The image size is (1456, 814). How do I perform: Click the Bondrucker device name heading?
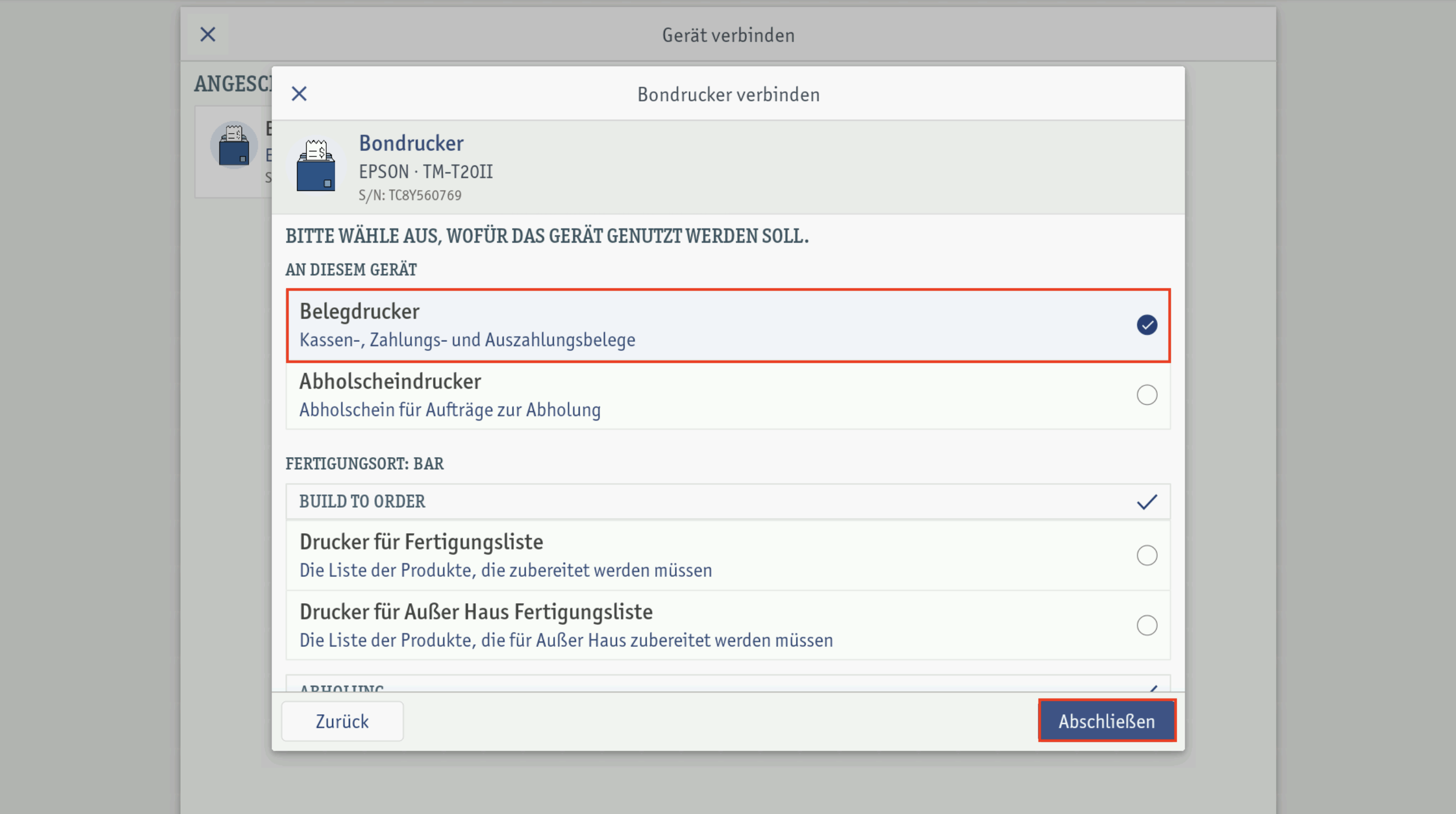coord(411,143)
